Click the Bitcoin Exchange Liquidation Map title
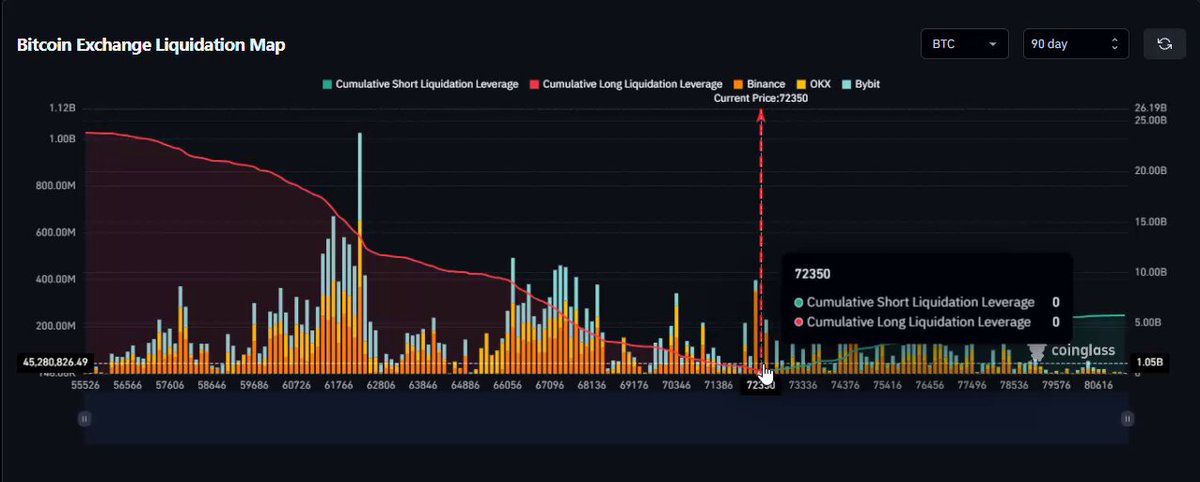 pos(152,45)
